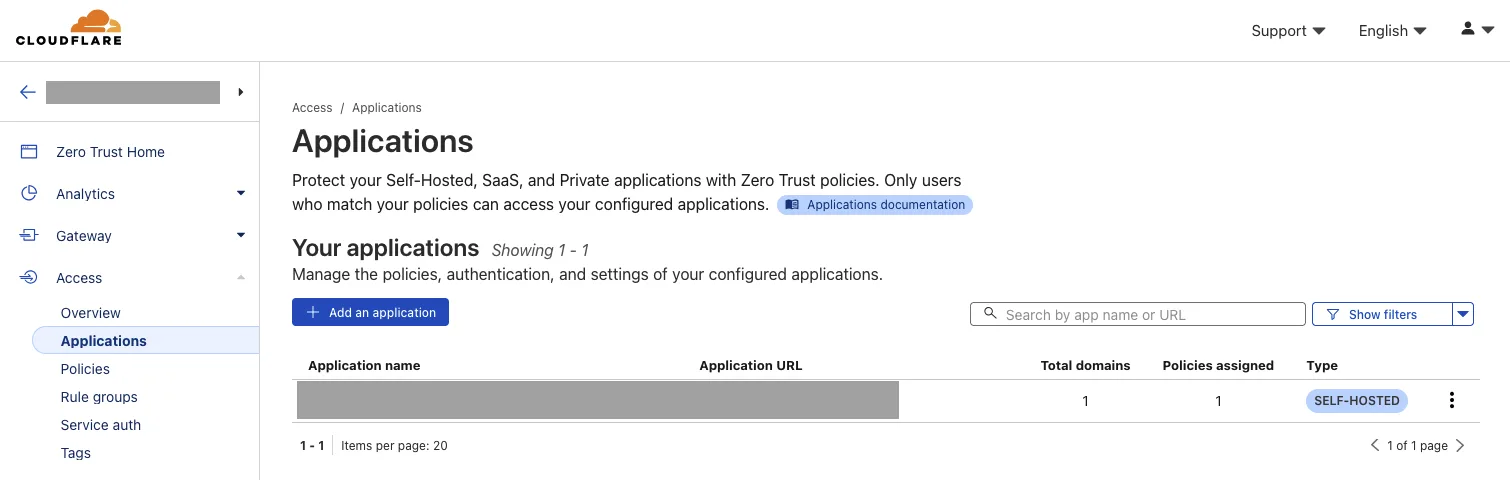This screenshot has width=1510, height=480.
Task: Go to next page chevron
Action: point(1460,446)
